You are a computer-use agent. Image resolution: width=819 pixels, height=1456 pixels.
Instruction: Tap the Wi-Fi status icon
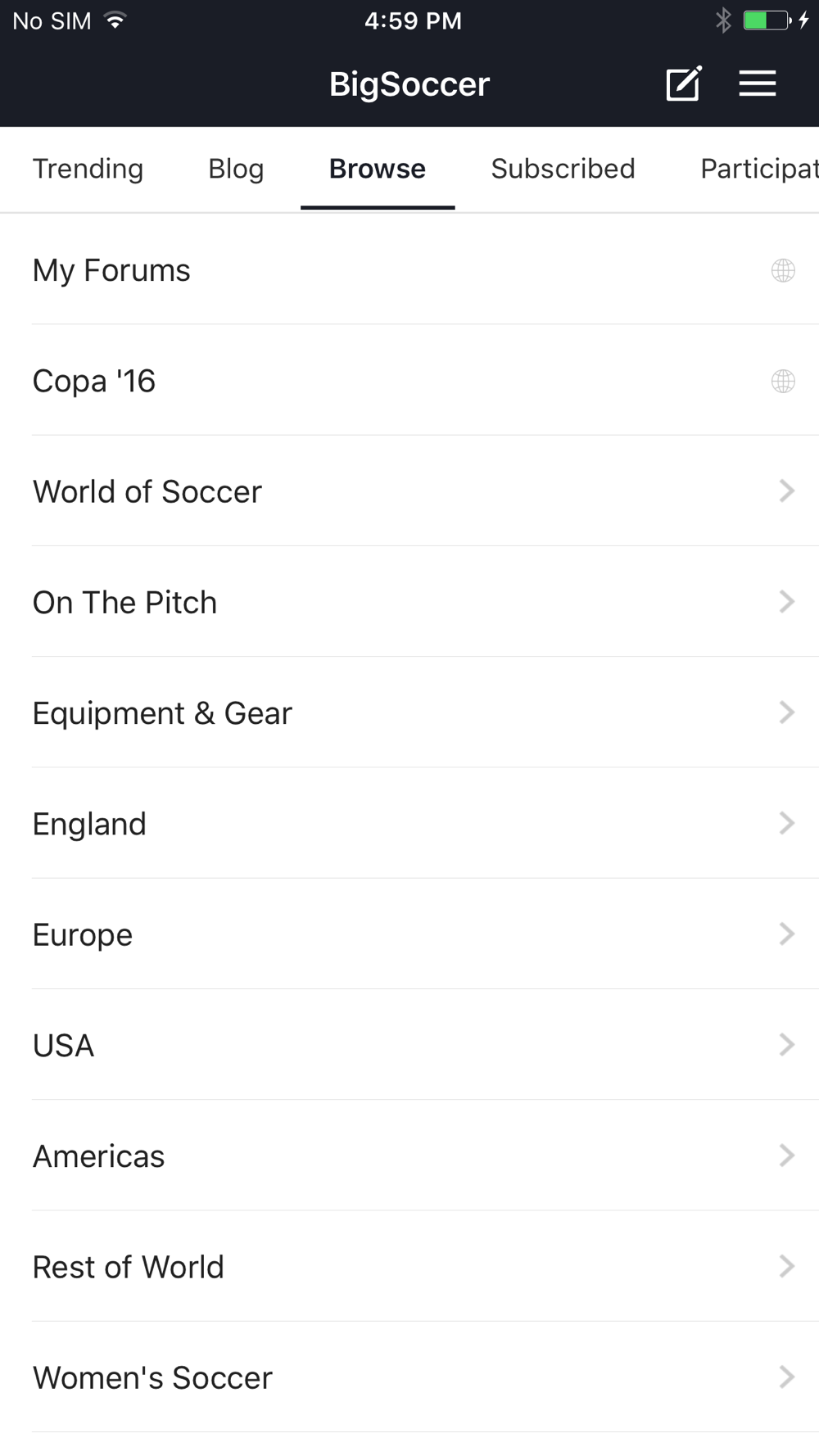pos(115,21)
